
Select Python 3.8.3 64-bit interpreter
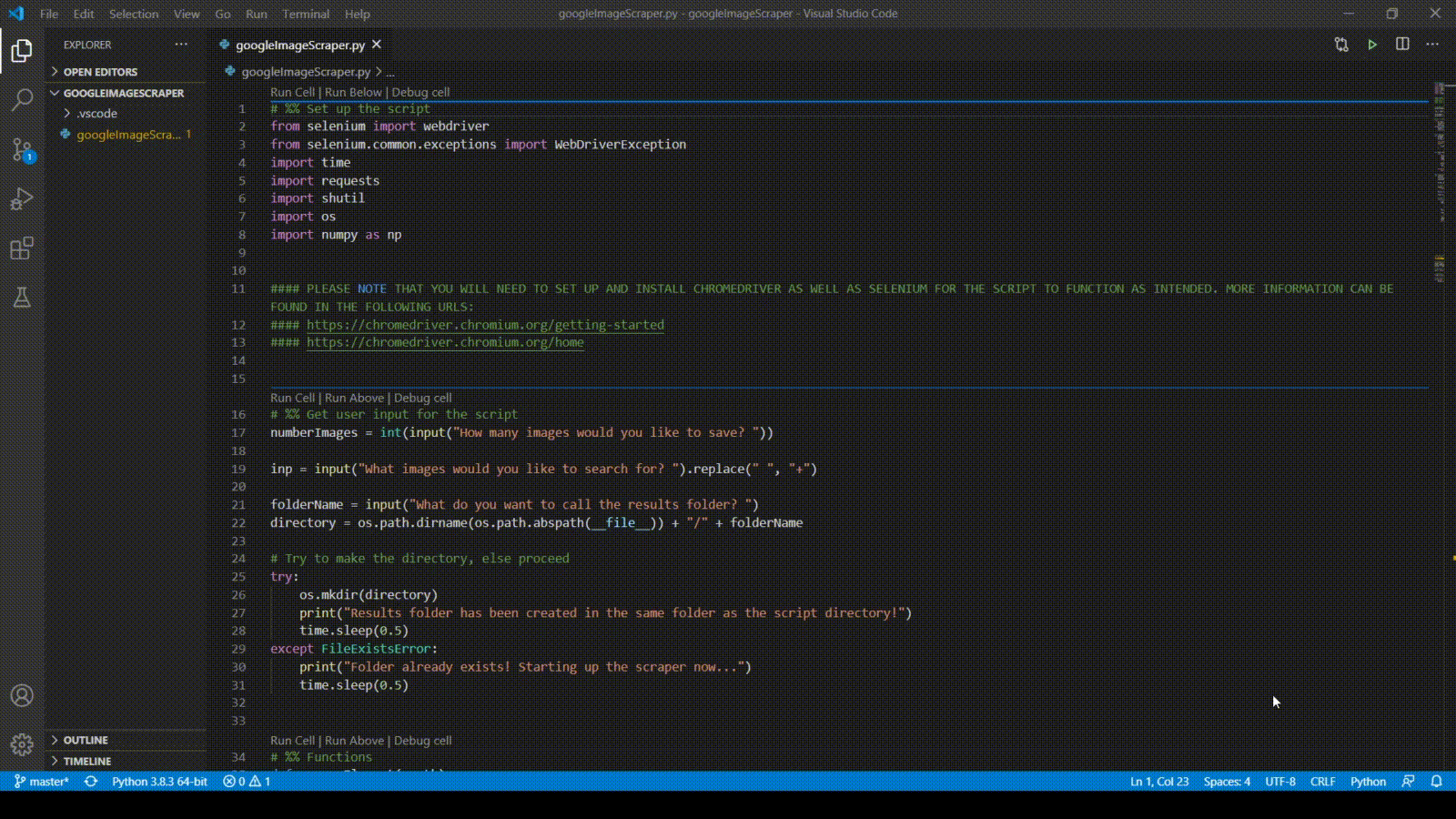click(159, 782)
